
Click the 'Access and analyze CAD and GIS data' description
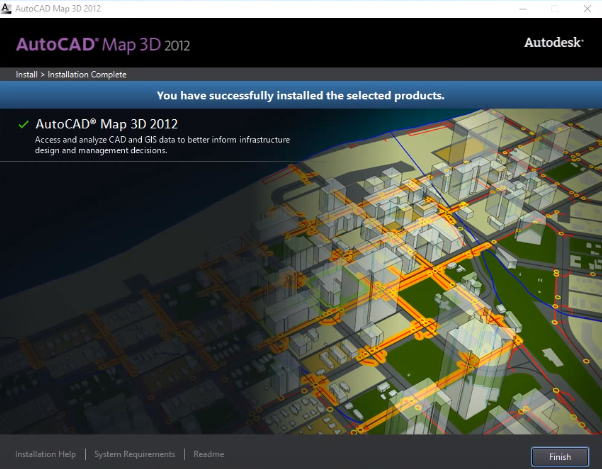[162, 145]
